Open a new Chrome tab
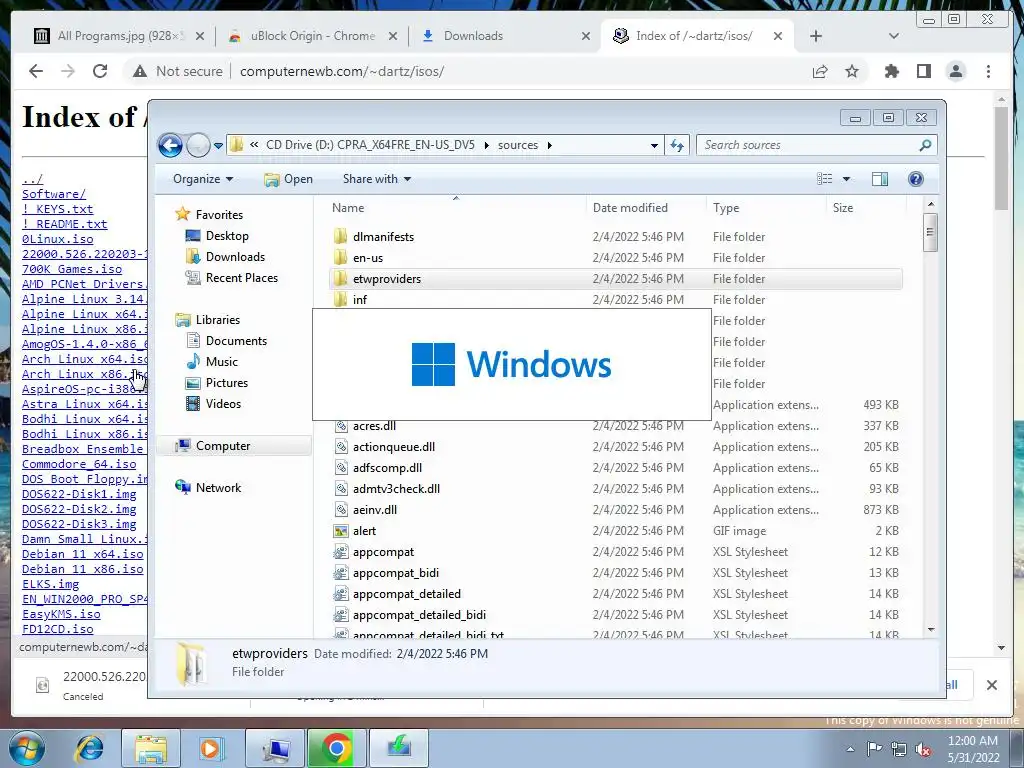Screen dimensions: 1024x768 click(816, 36)
